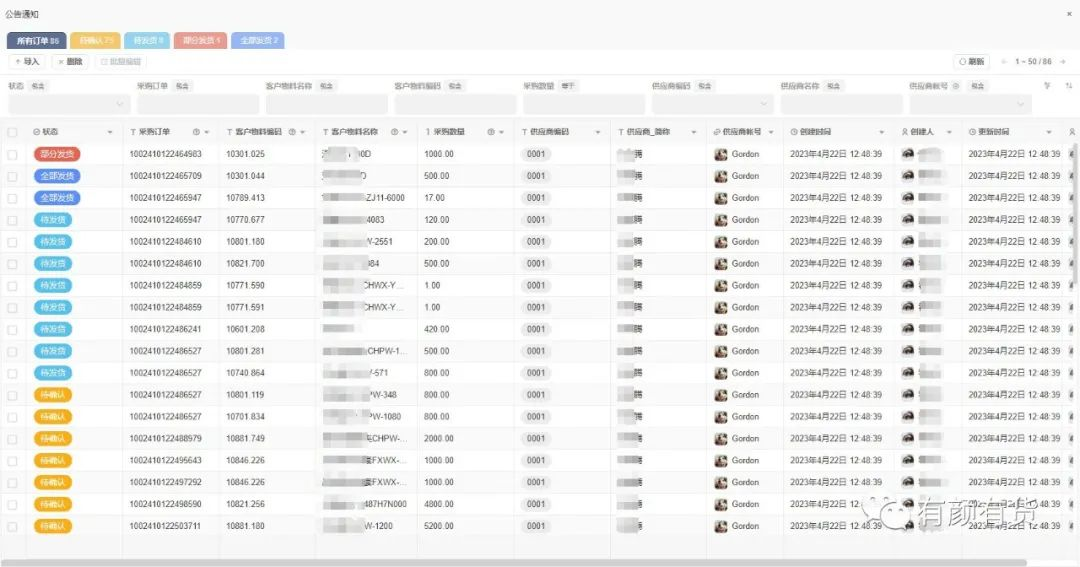Click the 采购订单 filter input field
Image resolution: width=1080 pixels, height=567 pixels.
click(x=197, y=105)
